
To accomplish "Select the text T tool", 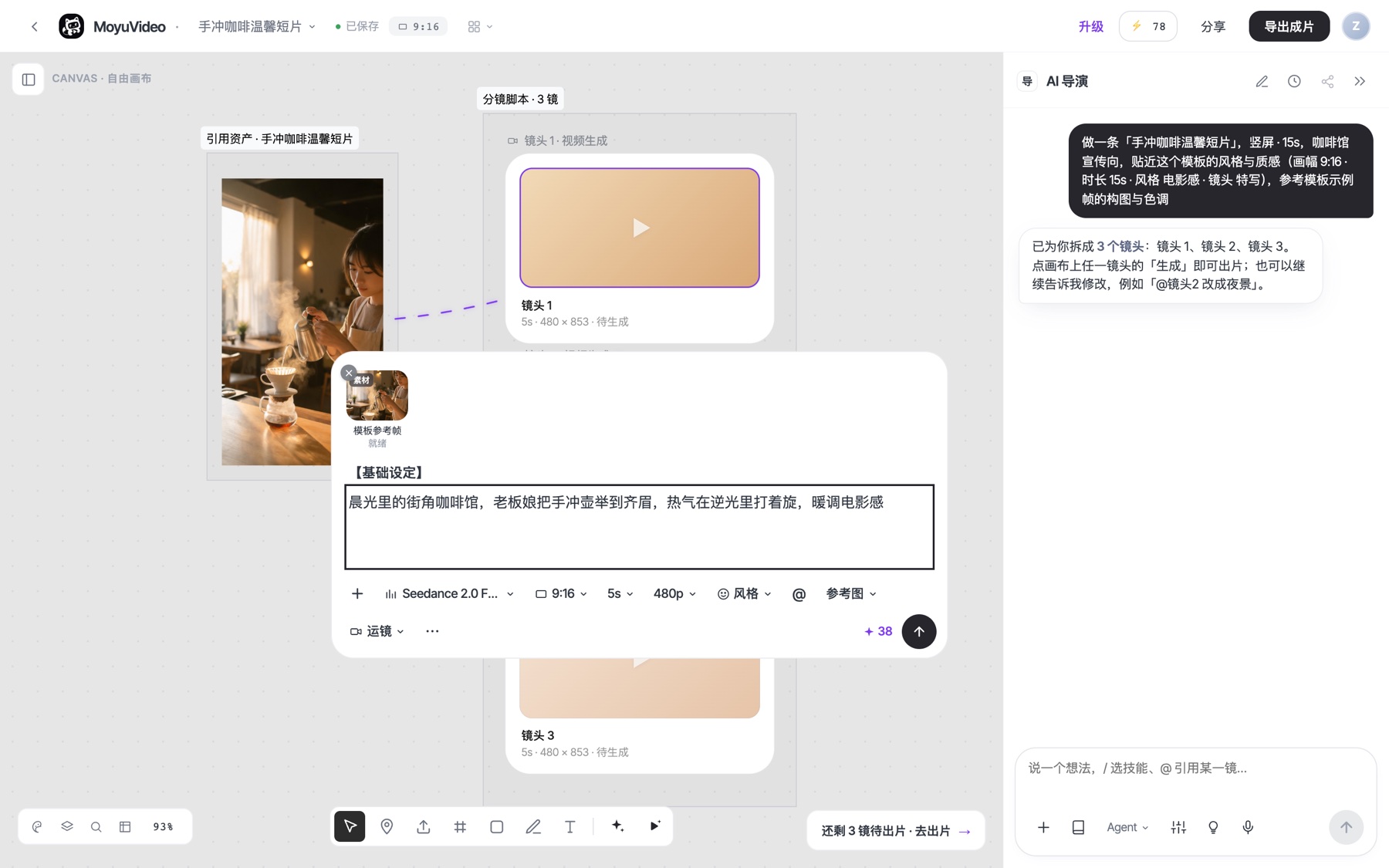I will (x=569, y=826).
